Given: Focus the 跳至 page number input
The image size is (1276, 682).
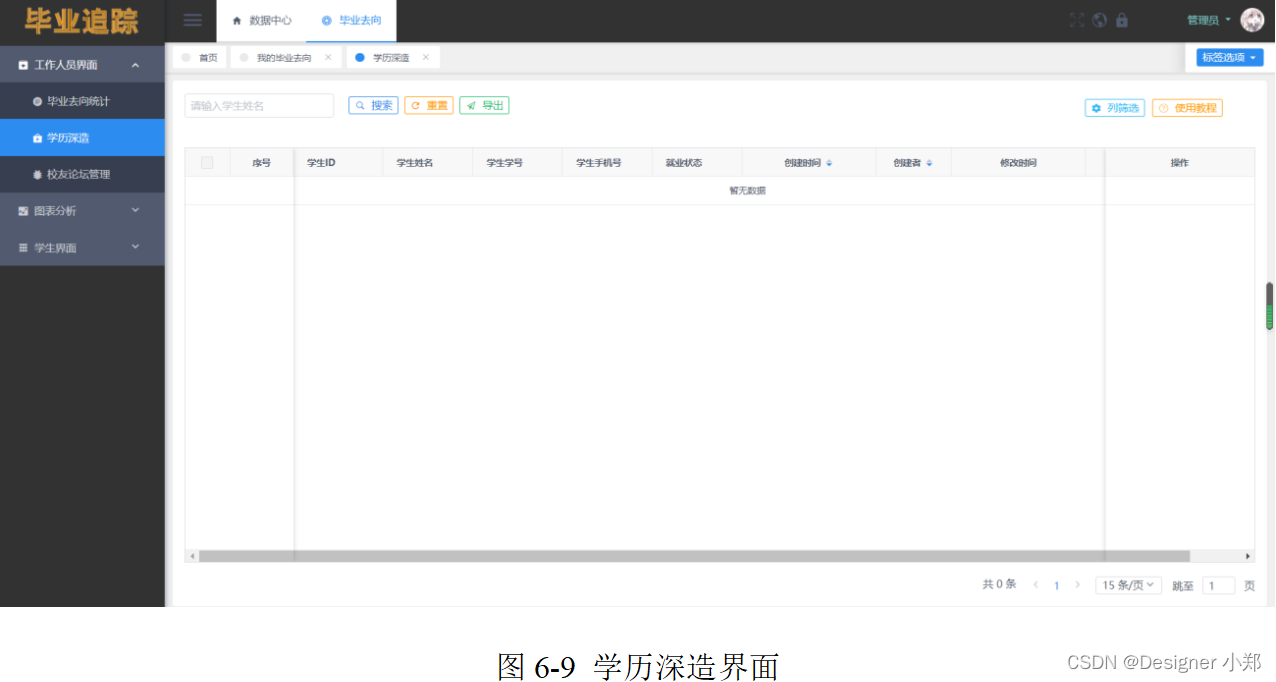Looking at the screenshot, I should 1218,586.
